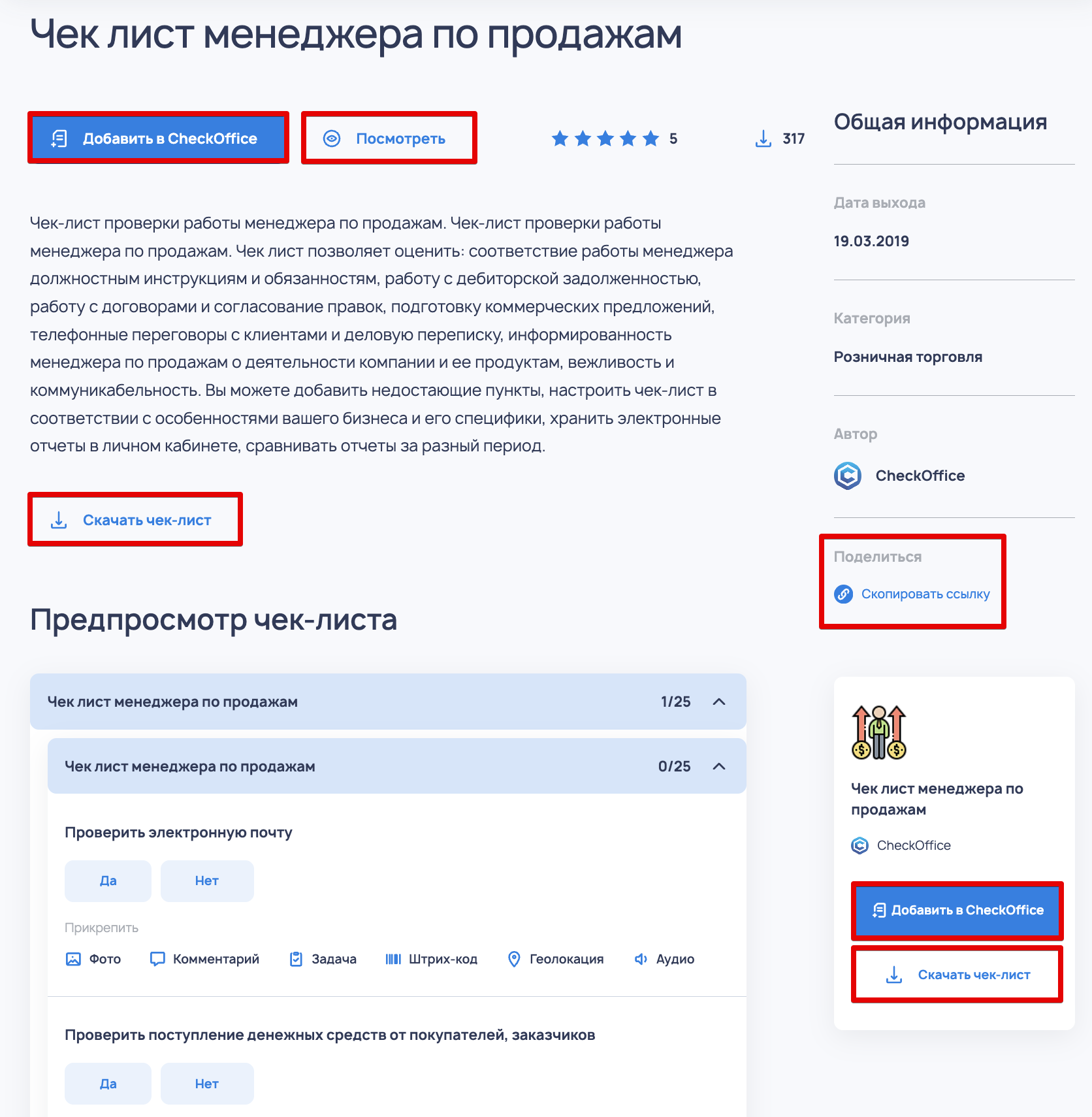
Task: Attach a task (Задача) icon
Action: 296,959
